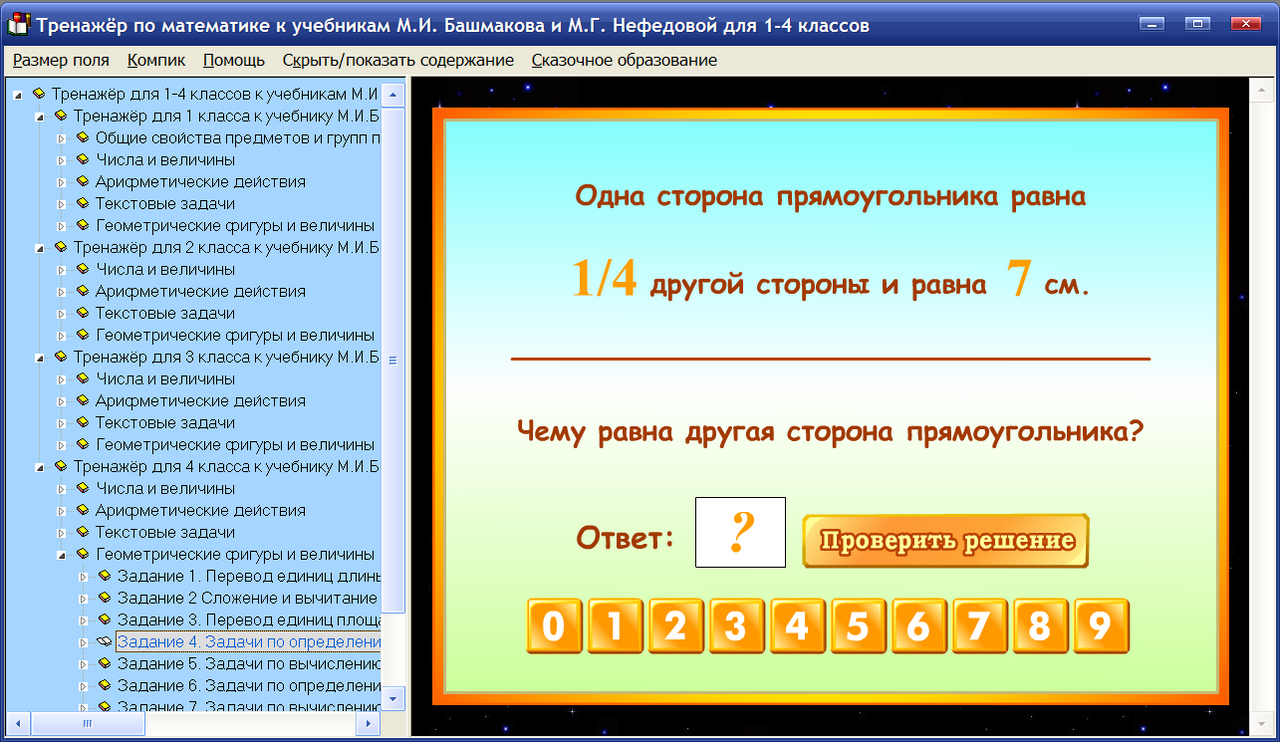Screen dimensions: 1280x742
Task: Click book icon beside Тренажёр для 2 класса
Action: (61, 247)
